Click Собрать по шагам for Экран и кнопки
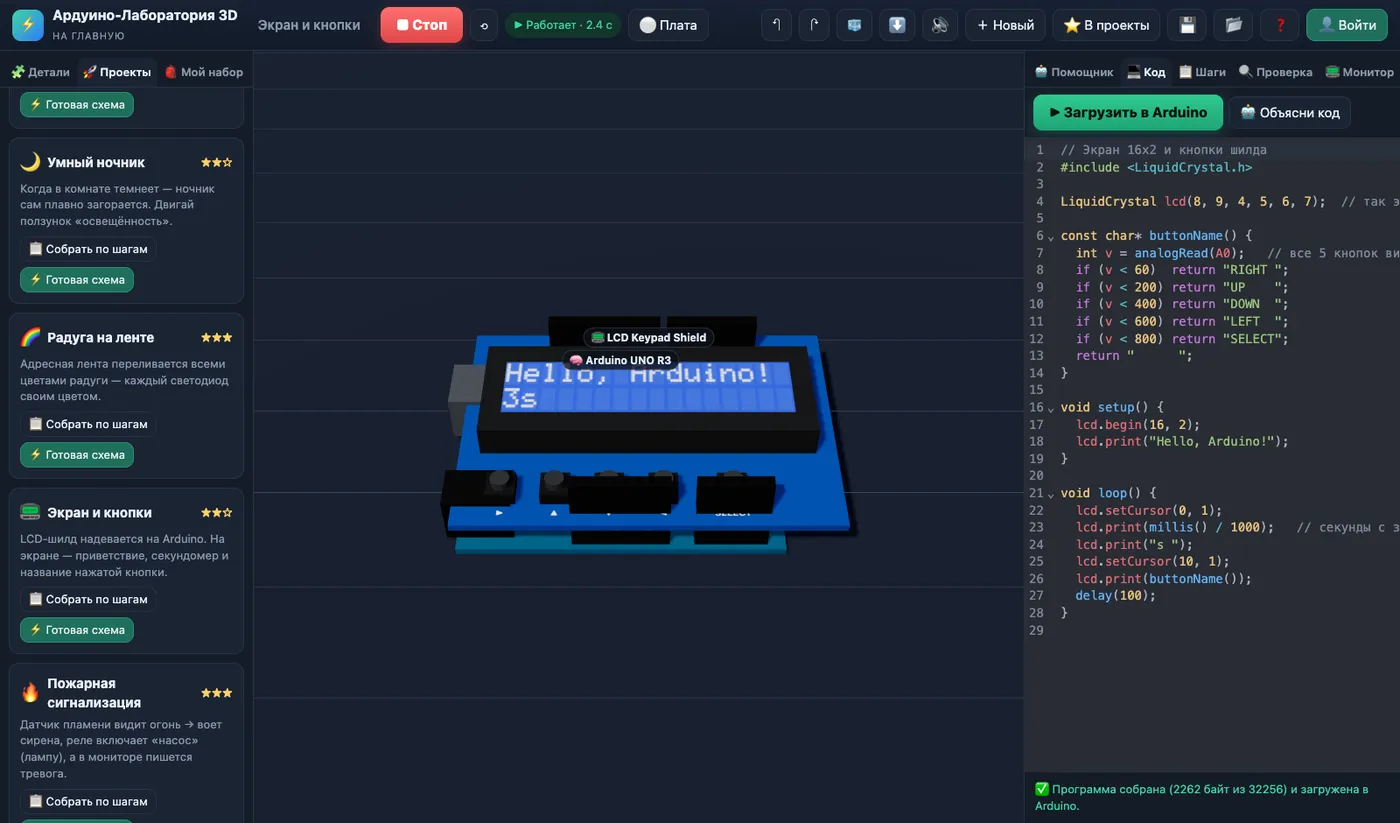This screenshot has width=1400, height=823. pos(88,599)
